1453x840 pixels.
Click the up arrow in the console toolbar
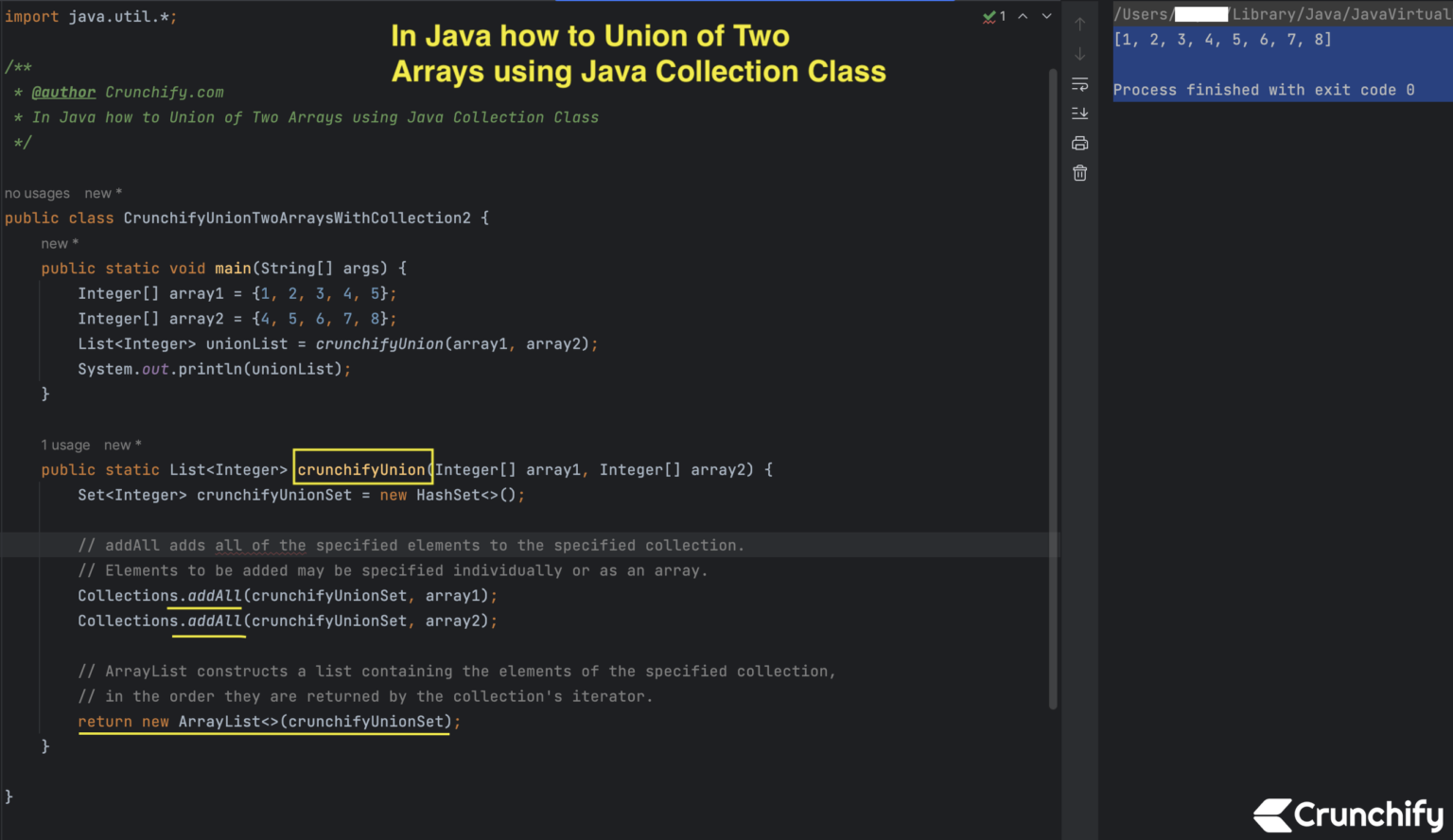1079,23
